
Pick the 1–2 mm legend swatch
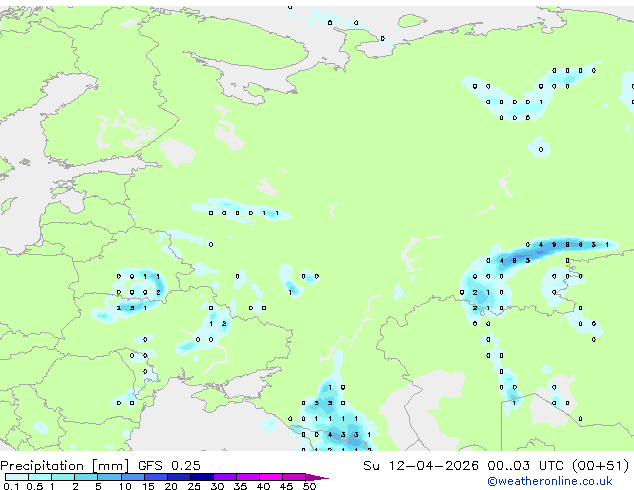(63, 477)
